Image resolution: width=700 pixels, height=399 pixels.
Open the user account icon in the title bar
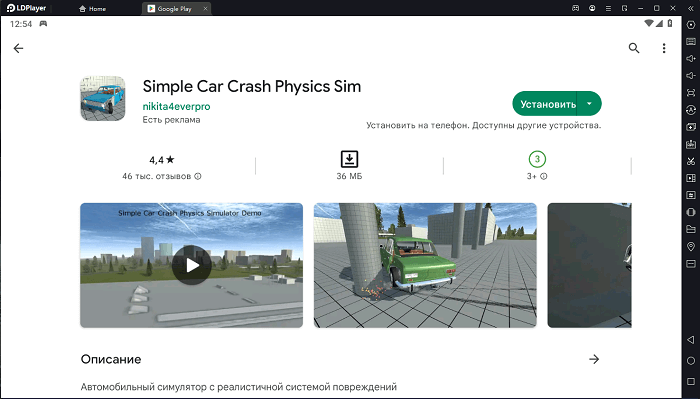[592, 8]
